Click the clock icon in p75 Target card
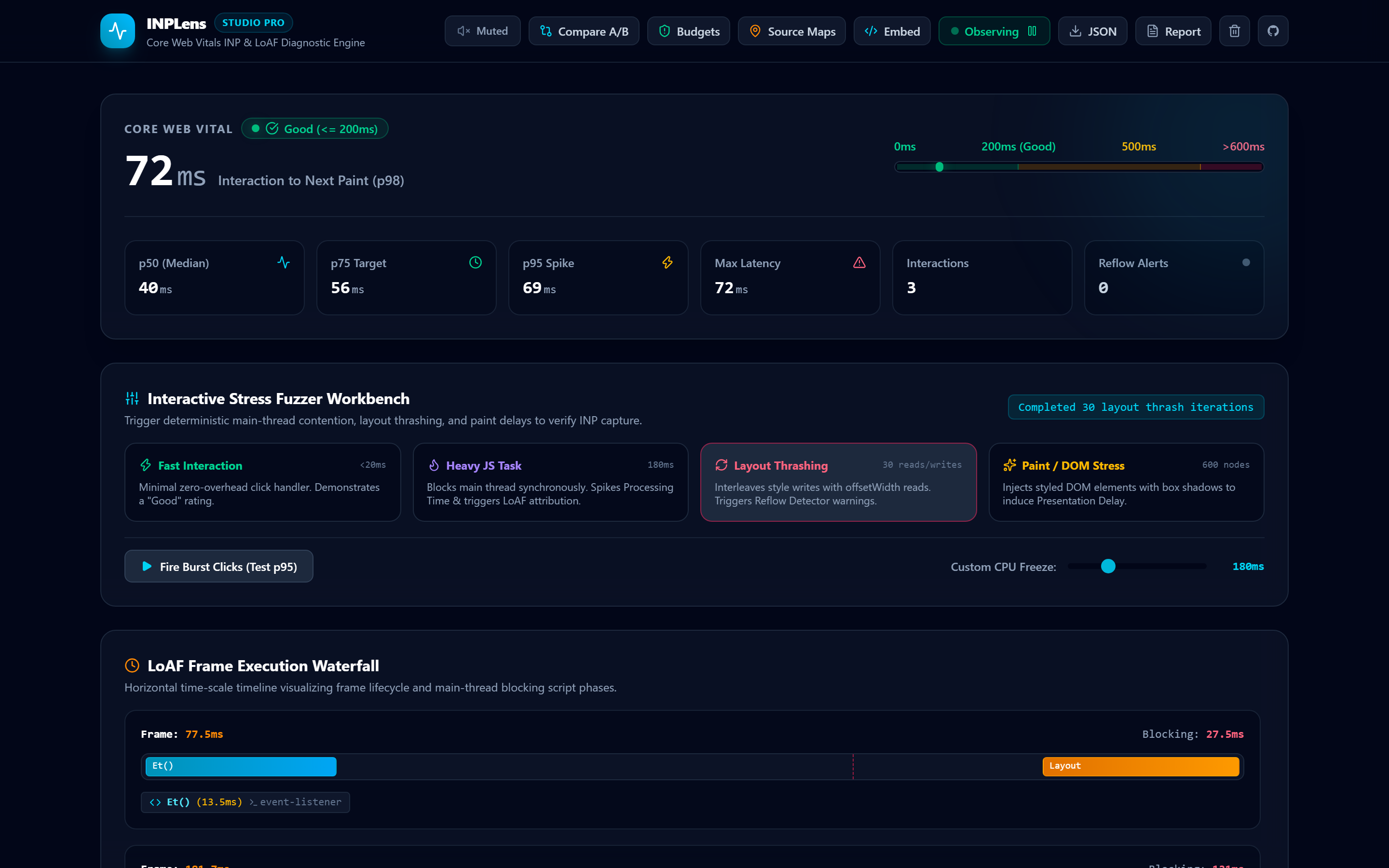The image size is (1389, 868). (475, 262)
